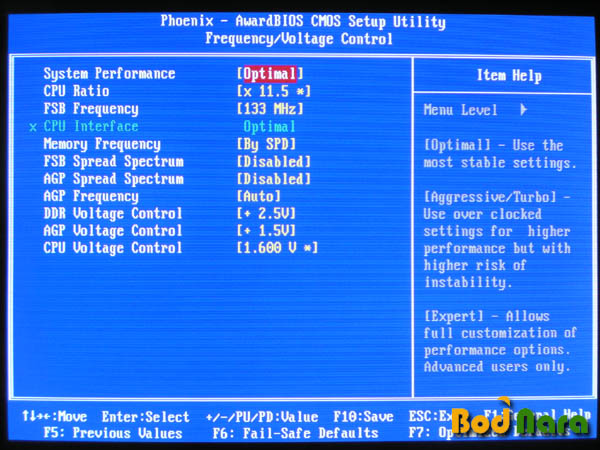Open CPU Voltage Control 1.600 V value
600x450 pixels.
pyautogui.click(x=277, y=248)
